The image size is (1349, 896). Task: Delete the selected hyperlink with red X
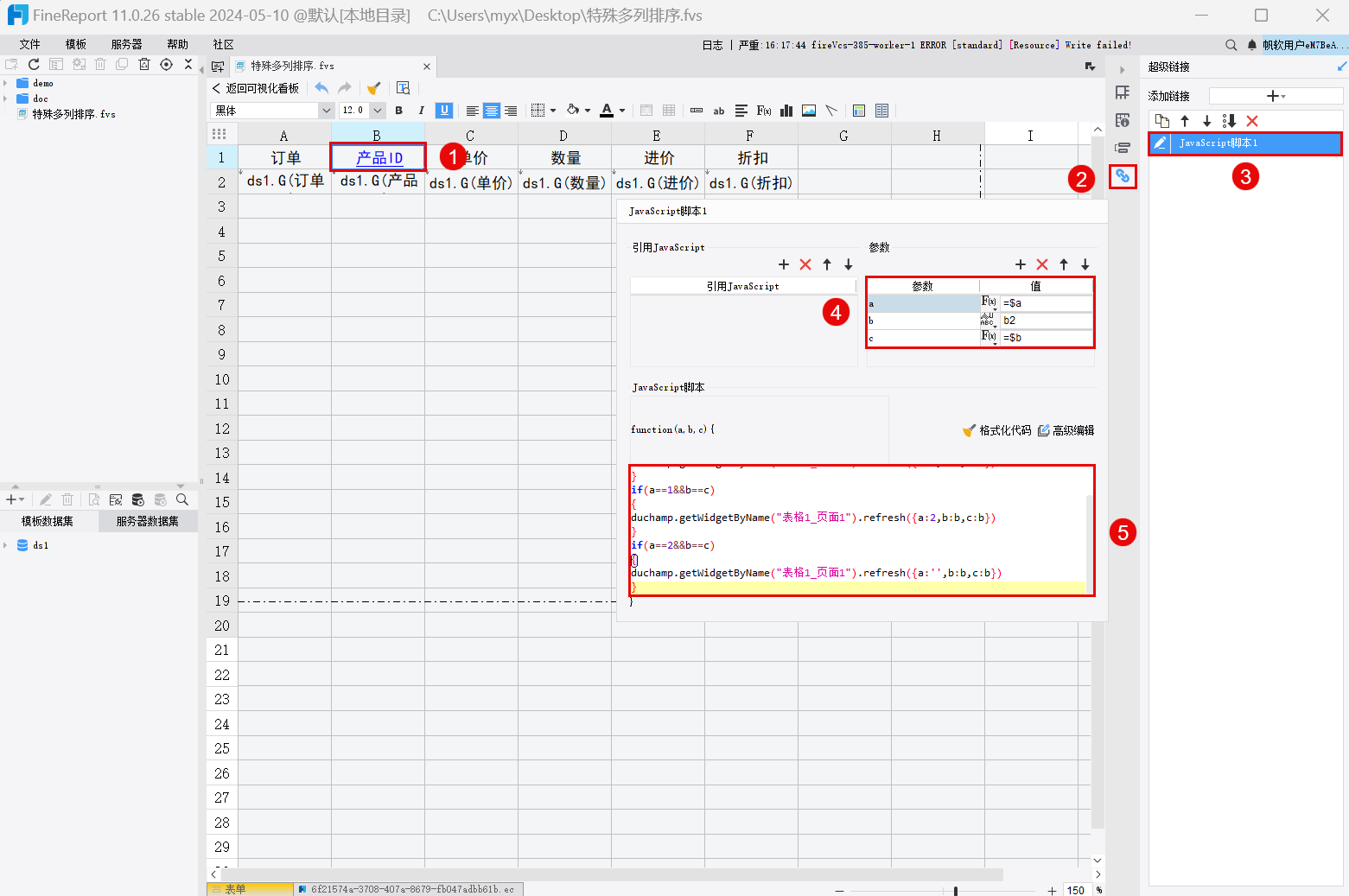point(1252,121)
